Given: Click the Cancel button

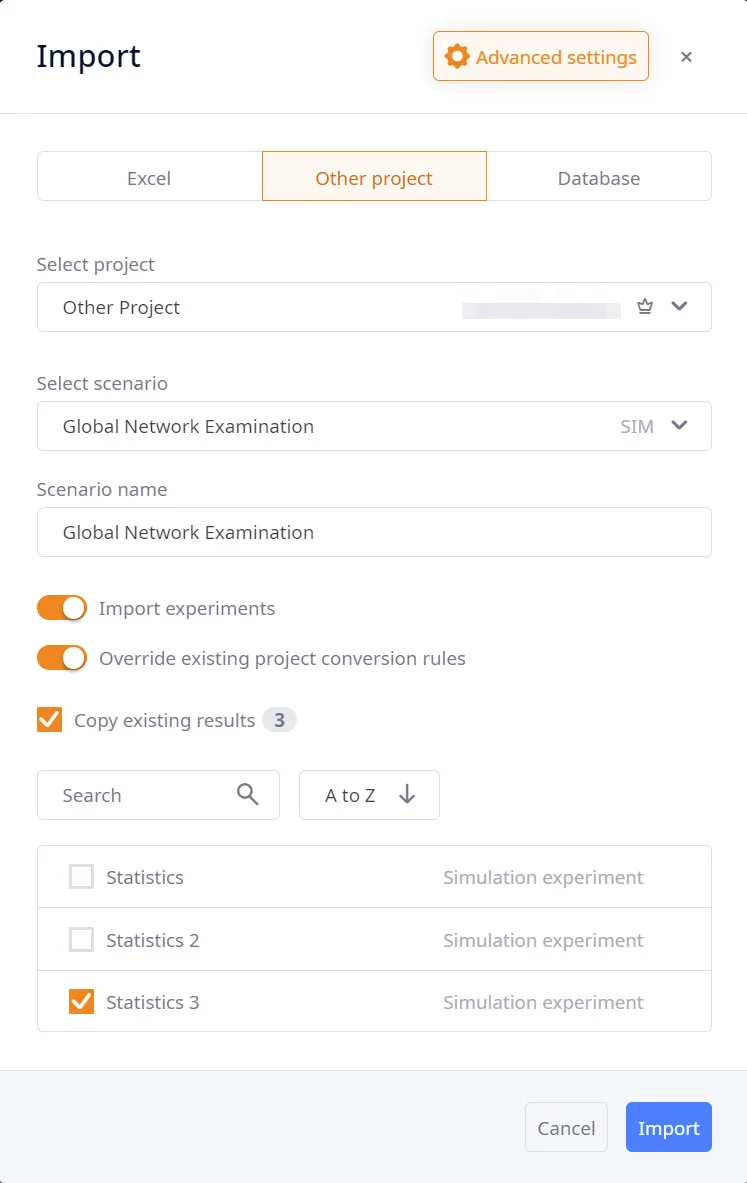Looking at the screenshot, I should tap(566, 1127).
